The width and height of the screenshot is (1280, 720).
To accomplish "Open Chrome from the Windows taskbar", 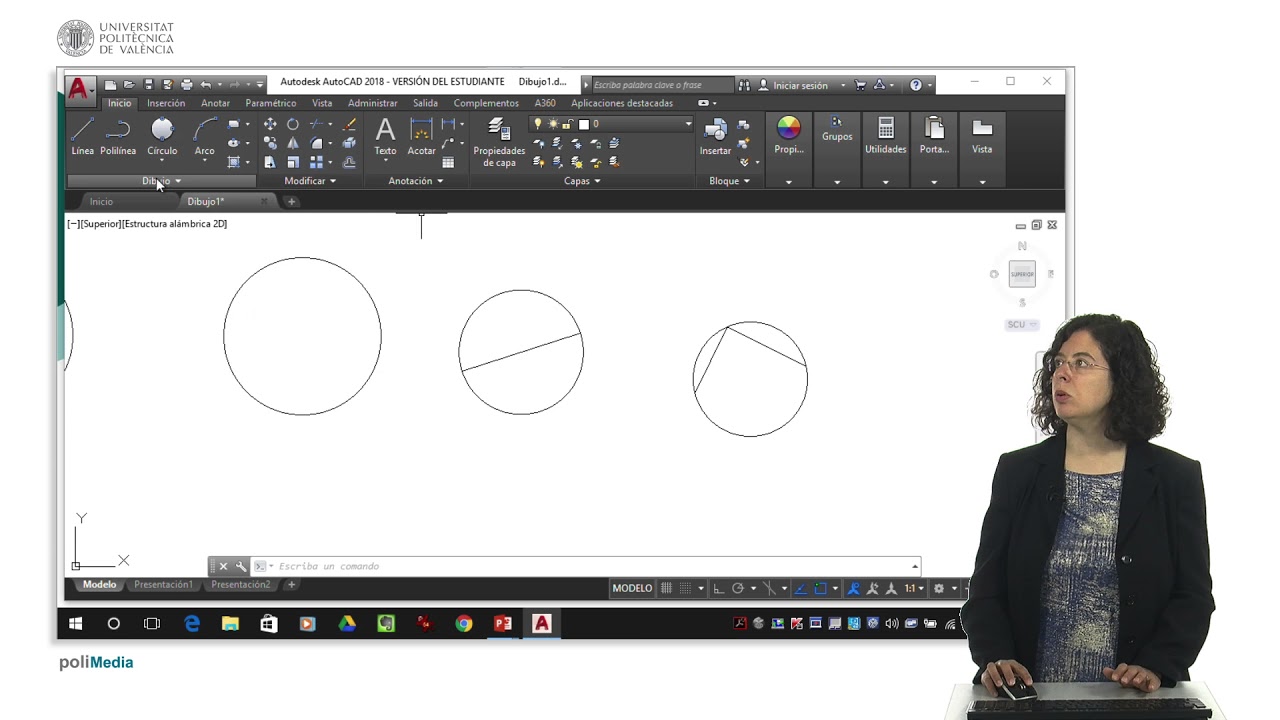I will tap(464, 623).
